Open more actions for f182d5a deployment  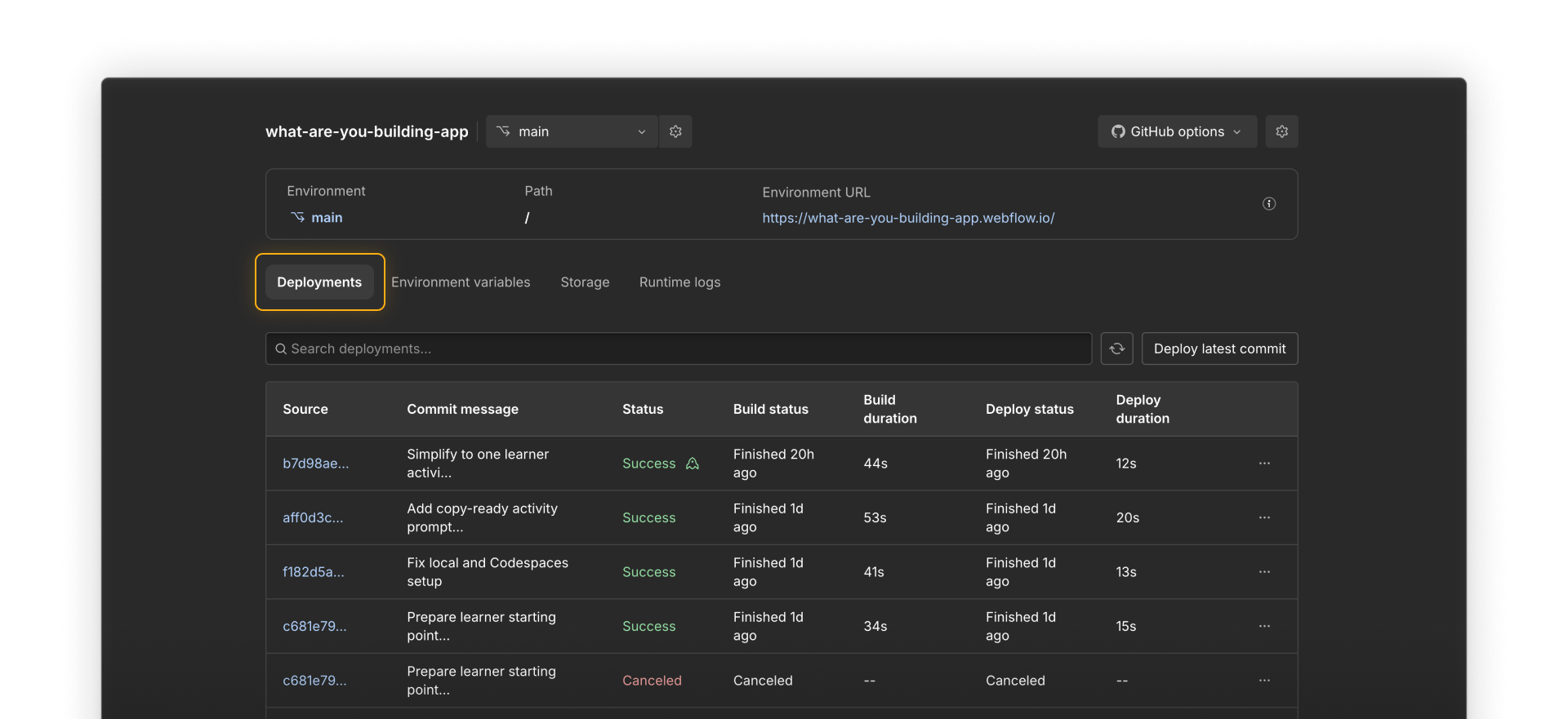click(1264, 572)
